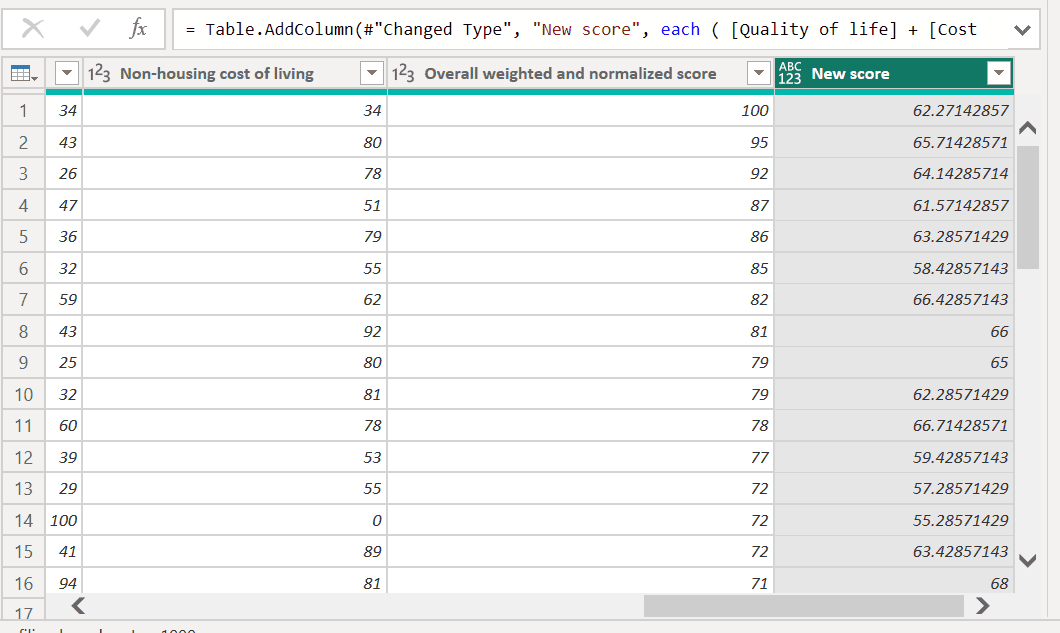Select row number 8 in the grid
1060x633 pixels.
tap(23, 331)
